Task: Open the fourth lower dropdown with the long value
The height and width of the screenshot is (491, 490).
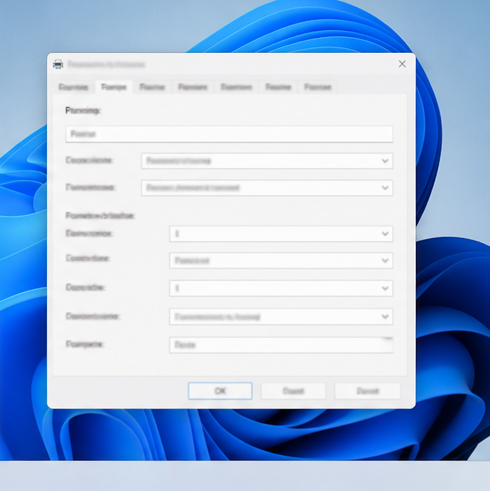Action: point(281,317)
